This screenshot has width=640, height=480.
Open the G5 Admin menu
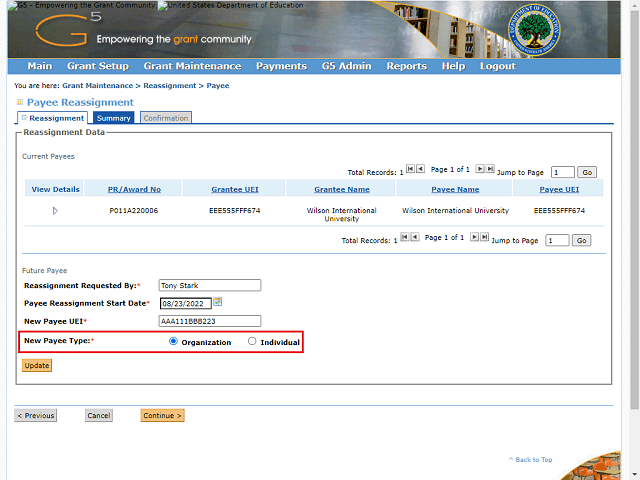[x=347, y=66]
